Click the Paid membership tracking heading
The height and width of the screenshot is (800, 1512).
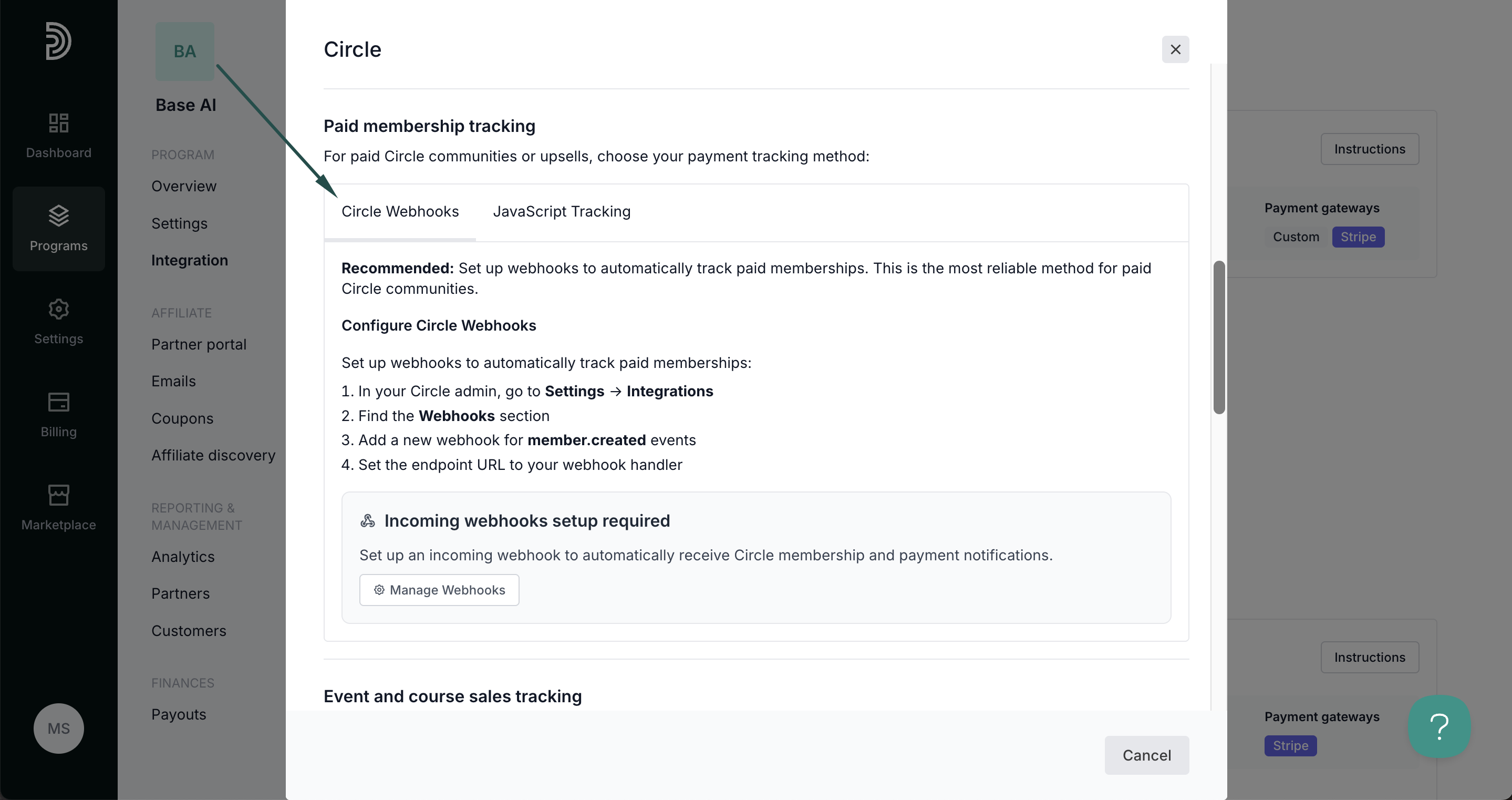click(x=430, y=126)
